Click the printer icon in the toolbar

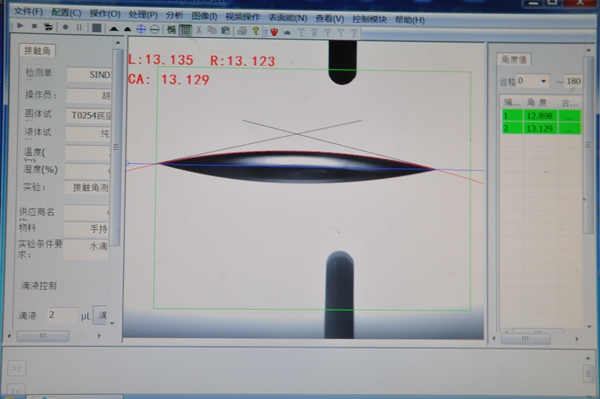(242, 31)
